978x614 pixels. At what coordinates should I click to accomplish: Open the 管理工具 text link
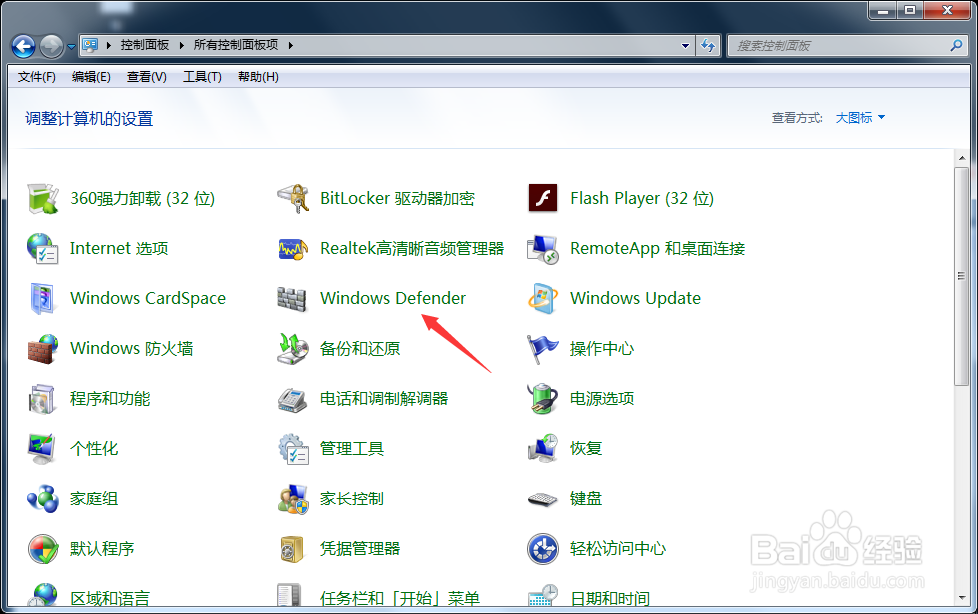coord(352,449)
